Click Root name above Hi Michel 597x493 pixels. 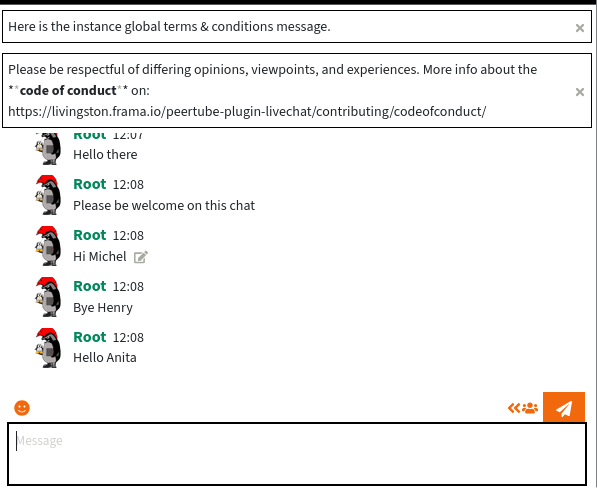pyautogui.click(x=90, y=235)
